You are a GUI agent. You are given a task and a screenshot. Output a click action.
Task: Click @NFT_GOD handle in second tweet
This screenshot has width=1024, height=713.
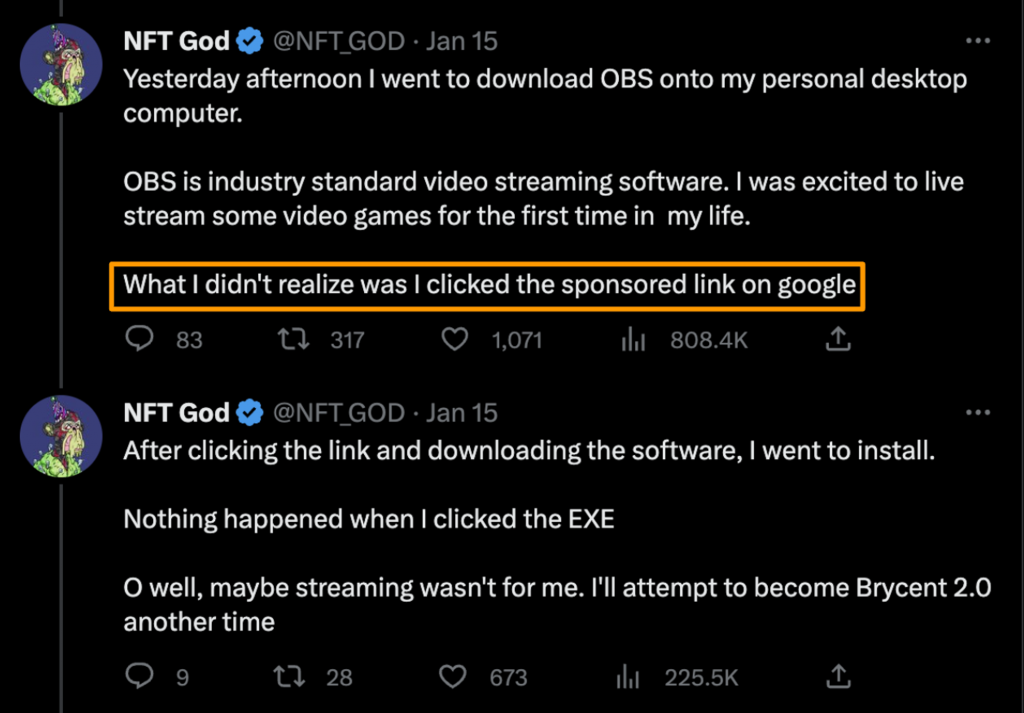point(338,413)
